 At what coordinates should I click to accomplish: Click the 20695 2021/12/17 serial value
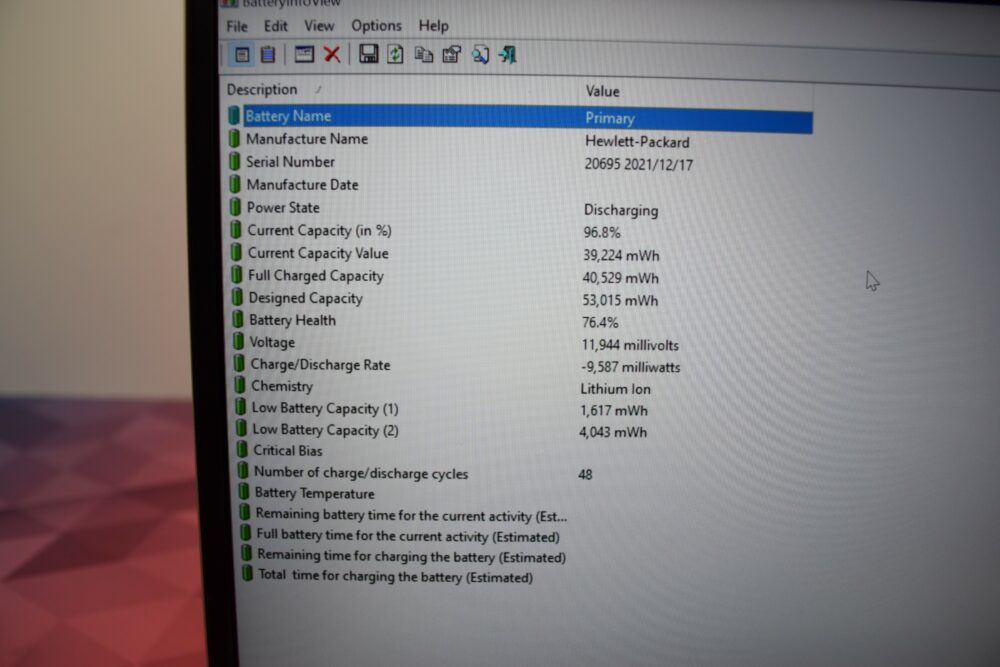(x=638, y=165)
